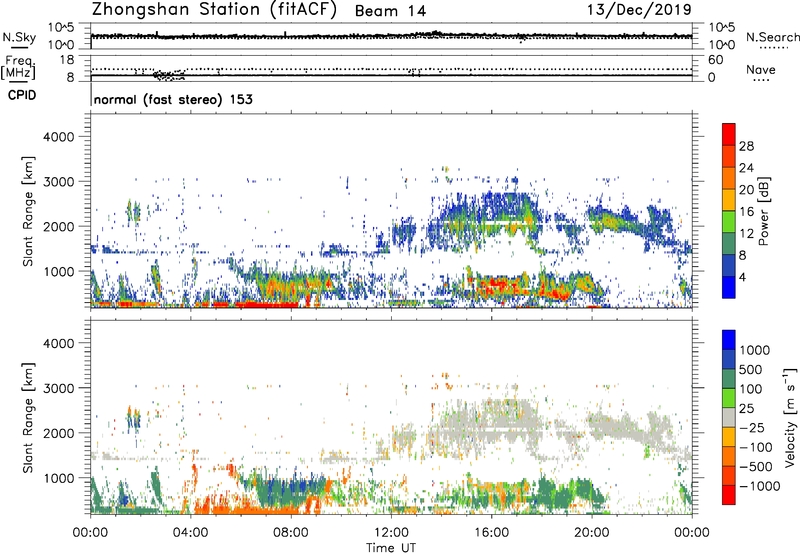Click the yellow 16–20 dB Power colorbar segment
The width and height of the screenshot is (800, 554).
point(729,200)
